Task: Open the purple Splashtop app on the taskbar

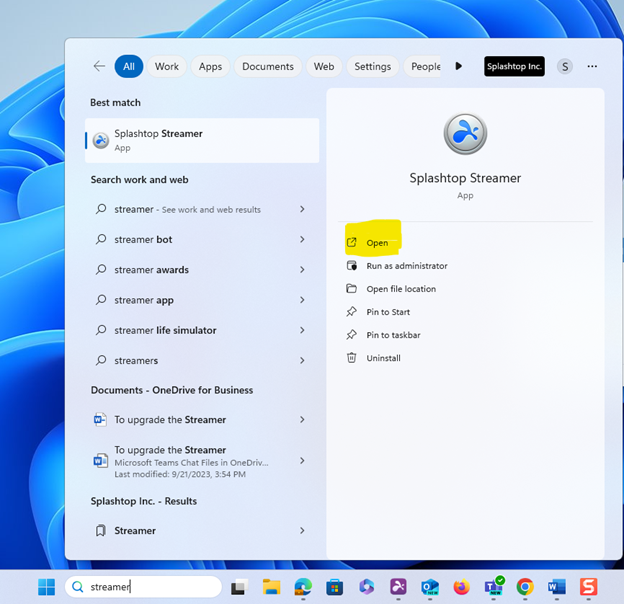Action: (x=398, y=587)
